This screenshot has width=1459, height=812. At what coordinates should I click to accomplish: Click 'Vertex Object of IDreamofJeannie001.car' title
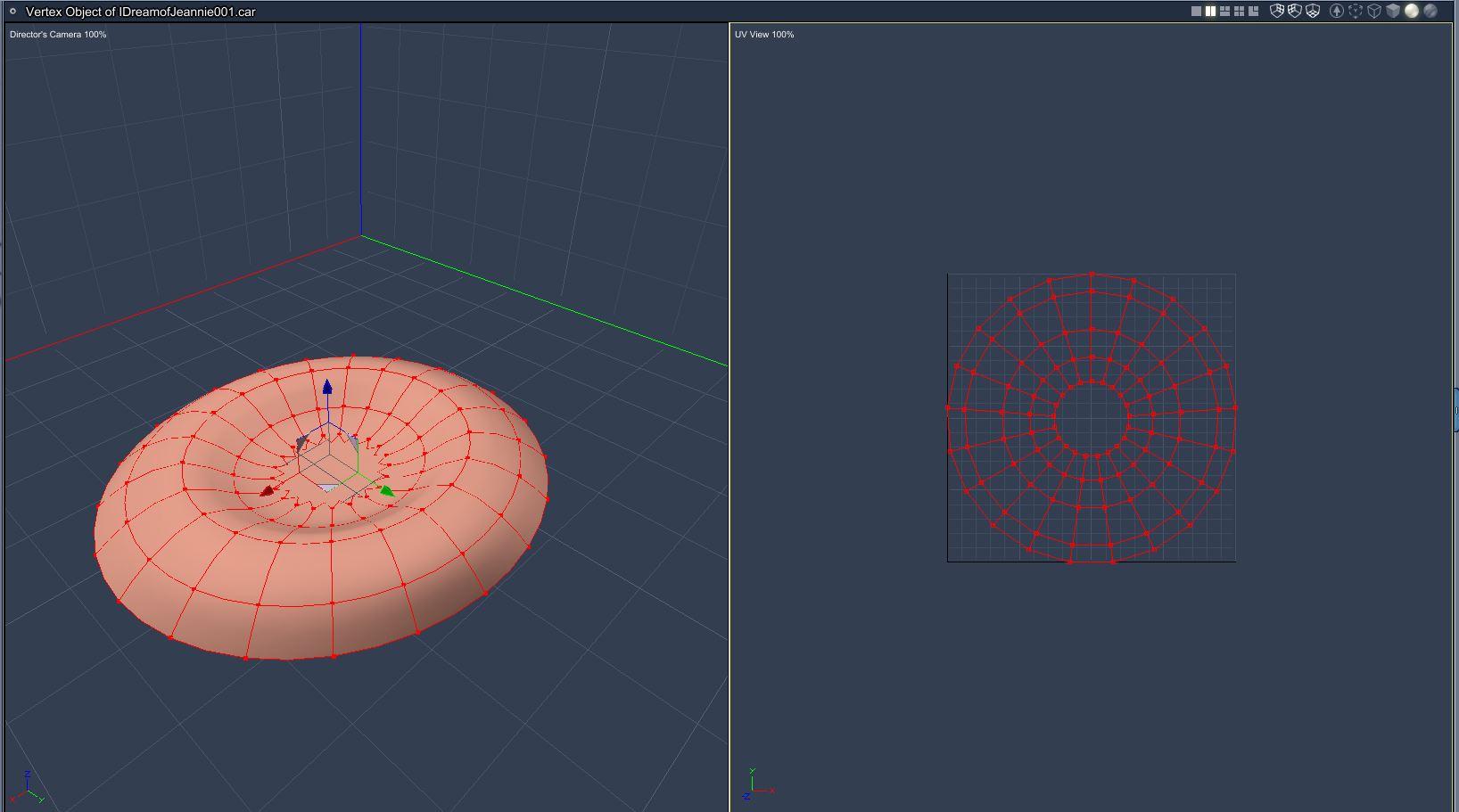(x=141, y=12)
